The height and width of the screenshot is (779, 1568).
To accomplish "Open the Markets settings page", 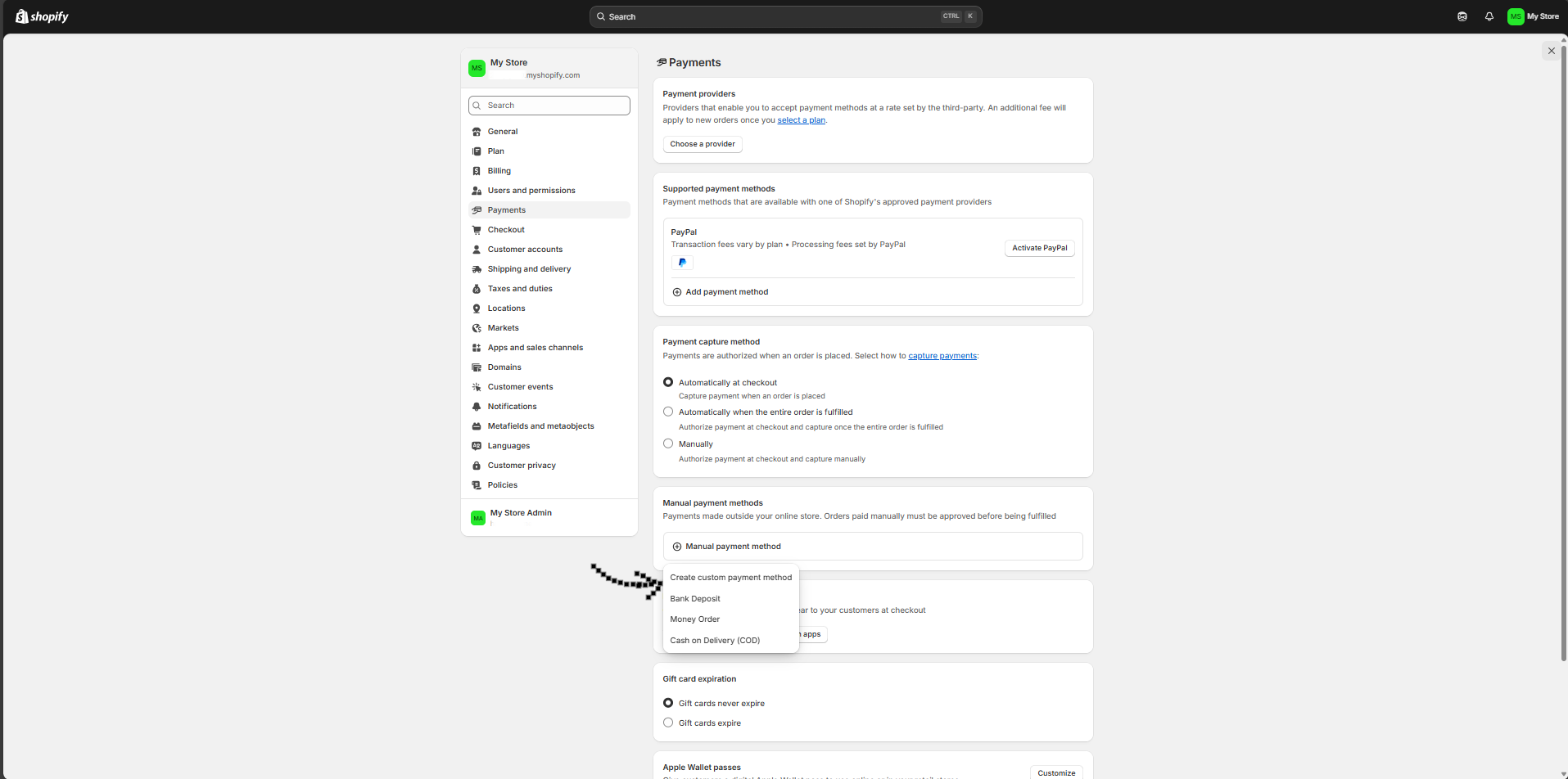I will coord(549,328).
